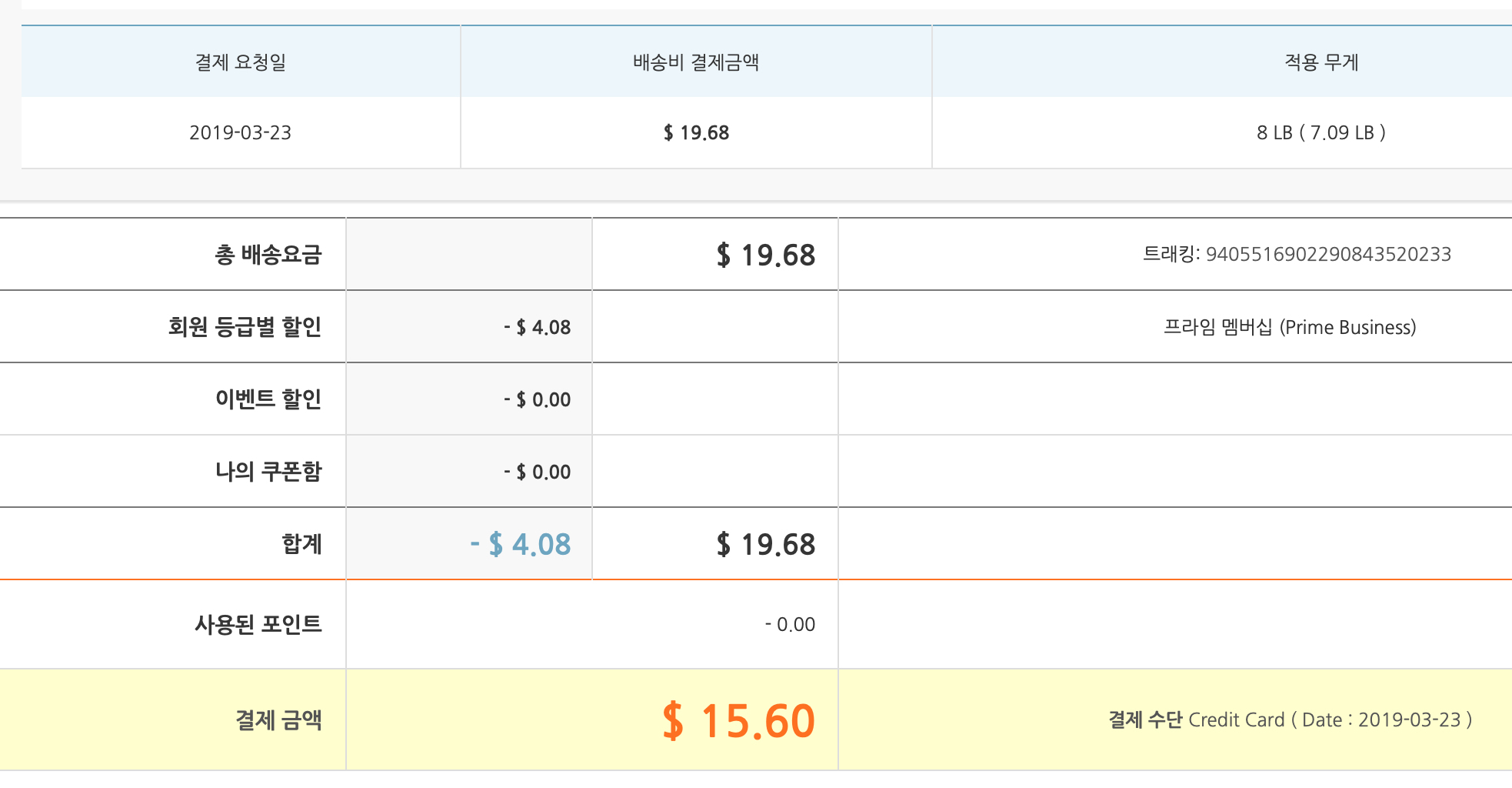Viewport: 1512px width, 788px height.
Task: Click the blue - $ 4.08 total discount
Action: click(521, 544)
